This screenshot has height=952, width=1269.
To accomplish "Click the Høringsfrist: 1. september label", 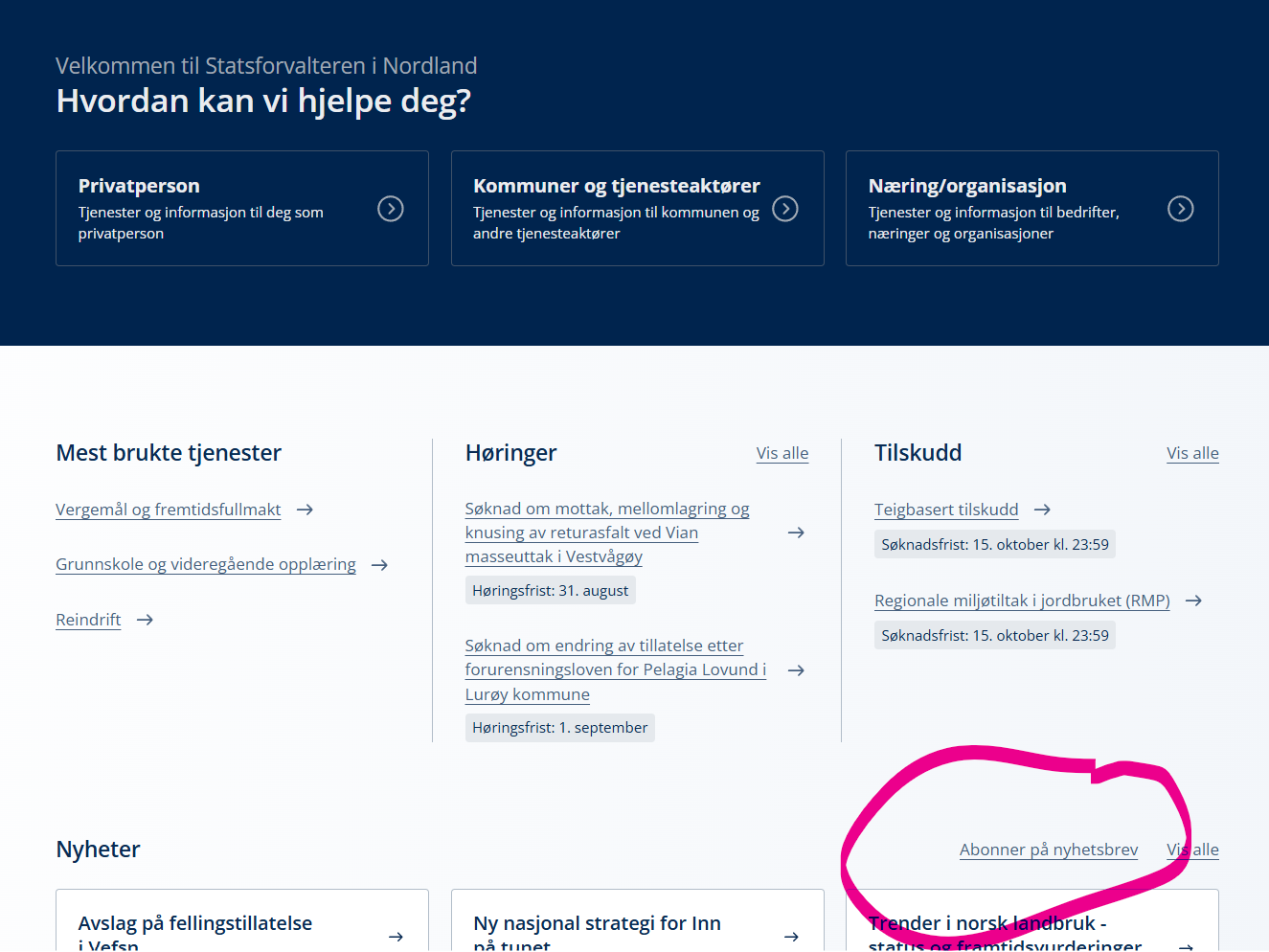I will coord(560,728).
